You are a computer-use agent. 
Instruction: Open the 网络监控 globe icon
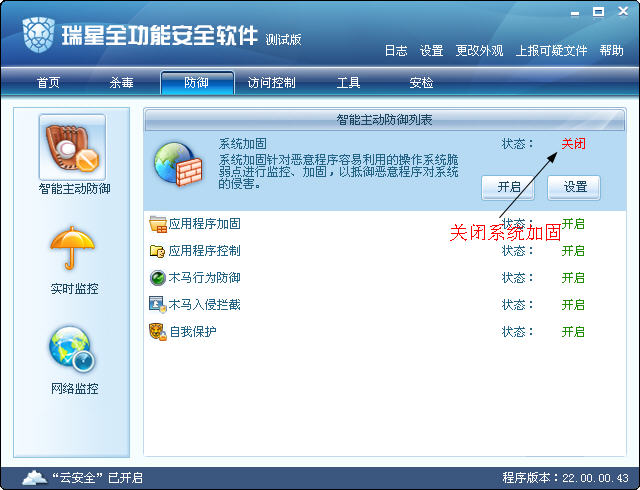[x=72, y=349]
